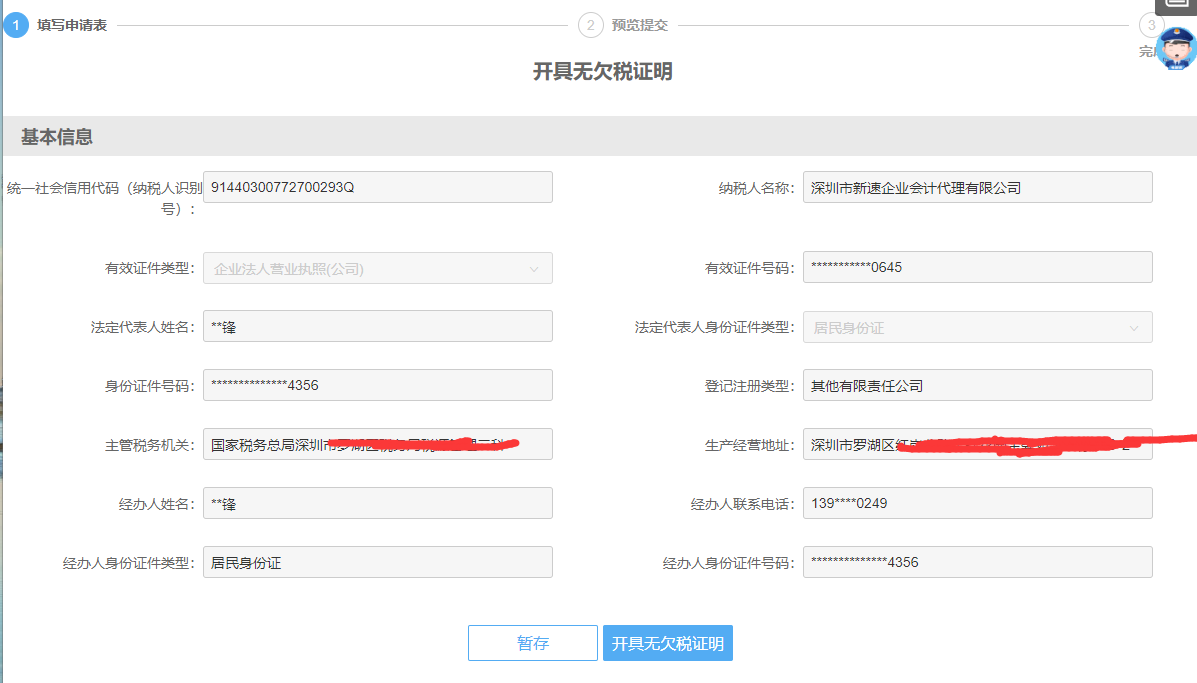Select the 预览提交 step label
Image resolution: width=1197 pixels, height=683 pixels.
click(x=639, y=25)
